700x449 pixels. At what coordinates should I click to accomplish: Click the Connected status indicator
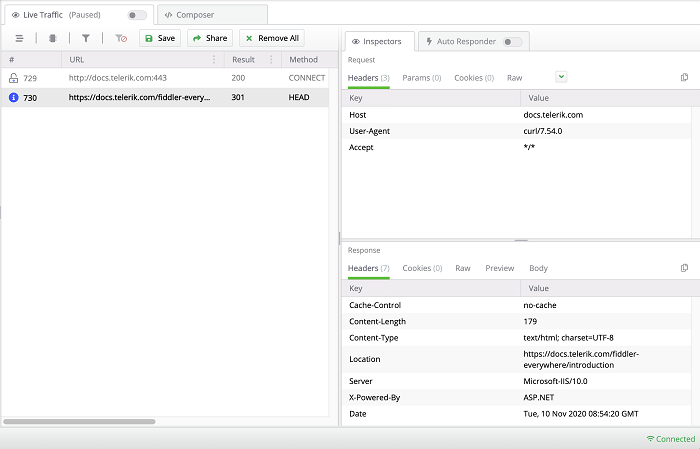[671, 439]
